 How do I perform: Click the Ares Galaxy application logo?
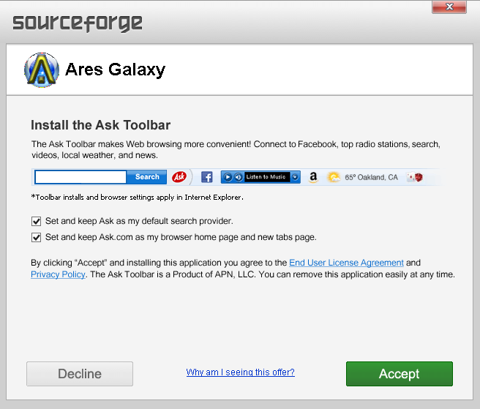(x=42, y=70)
